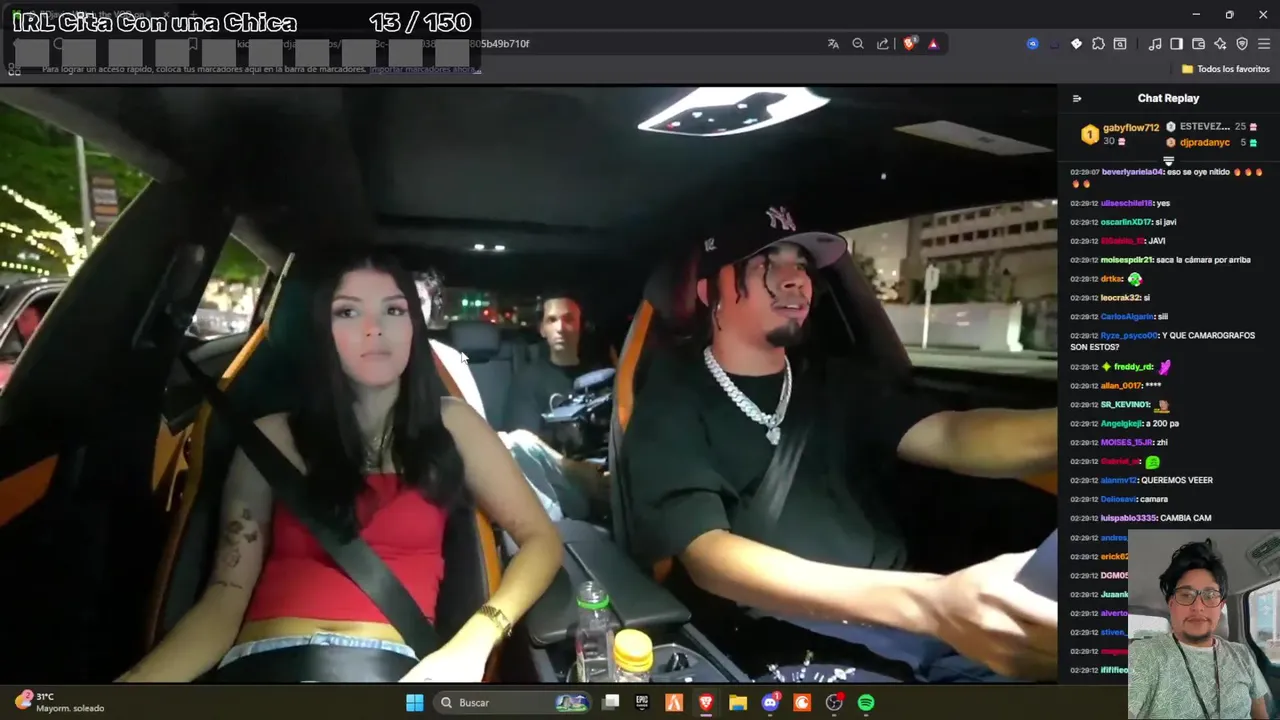This screenshot has height=720, width=1280.
Task: Click the Brave VPN shield icon
Action: 1242,44
